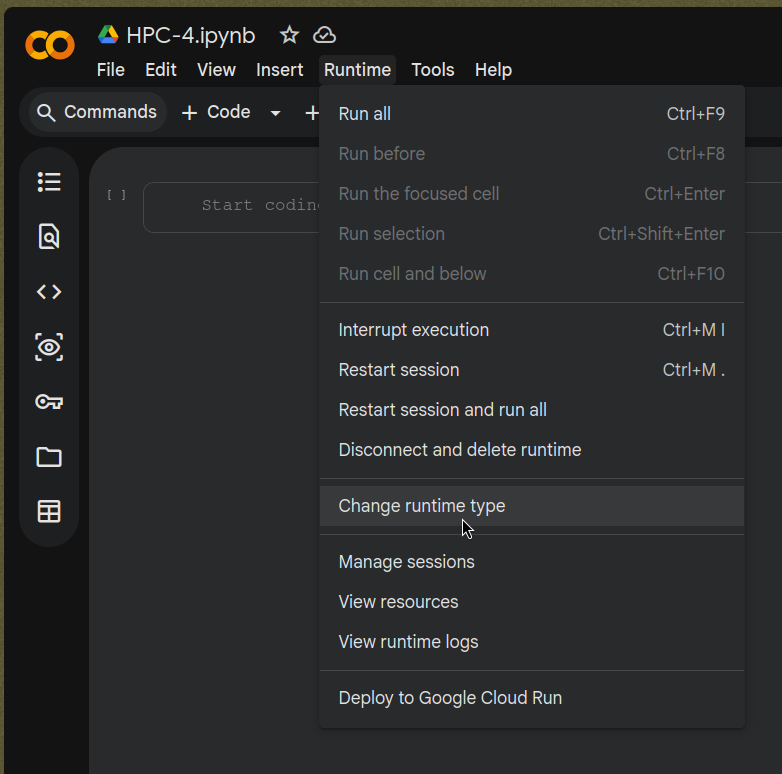
Task: Open the Find and replace sidebar icon
Action: click(49, 236)
